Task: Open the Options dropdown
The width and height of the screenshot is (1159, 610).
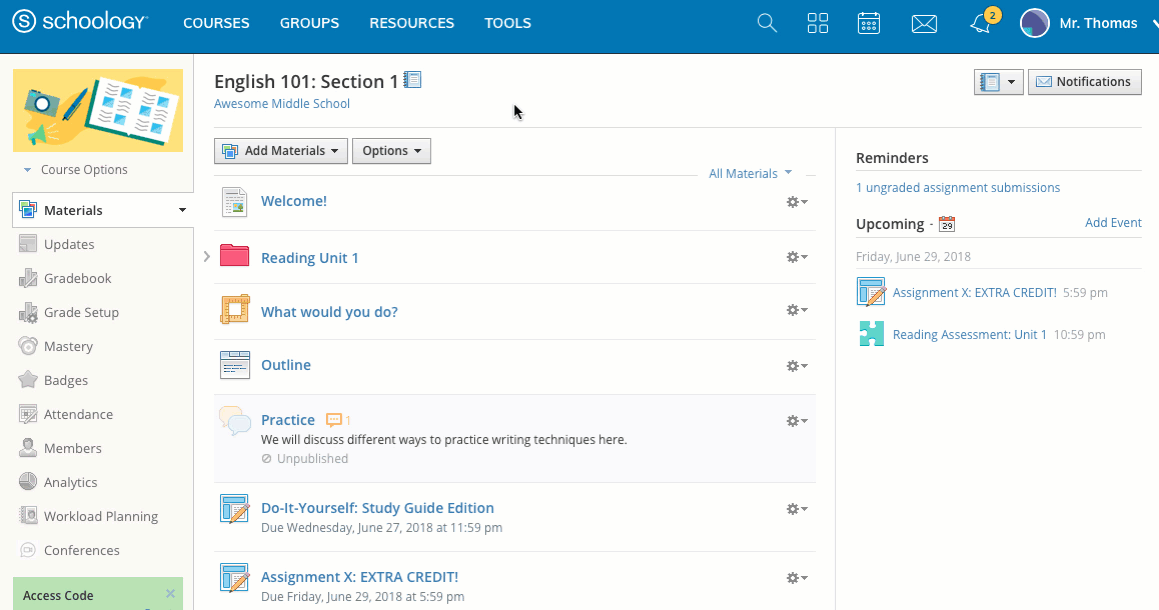Action: click(x=391, y=151)
